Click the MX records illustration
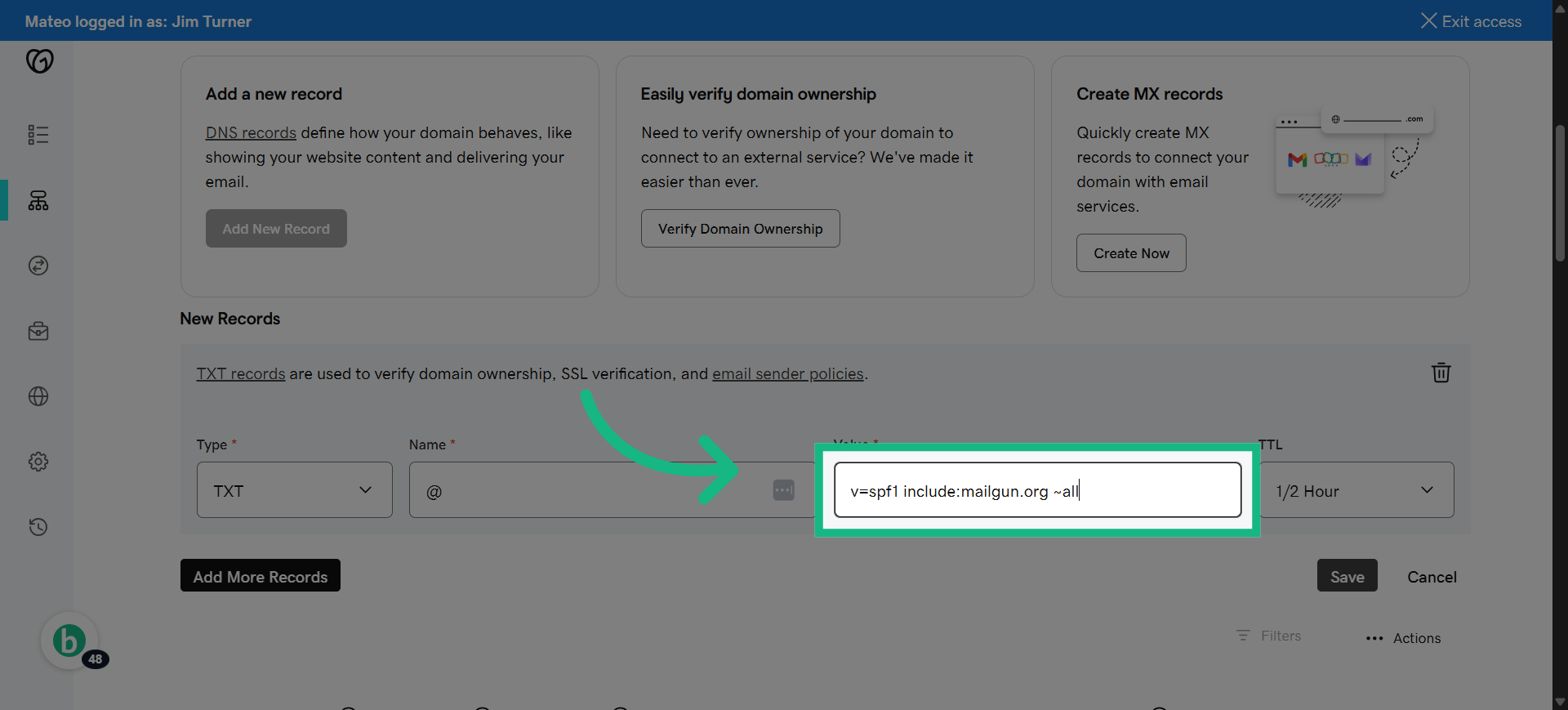Screen dimensions: 1568x710 pos(1354,159)
